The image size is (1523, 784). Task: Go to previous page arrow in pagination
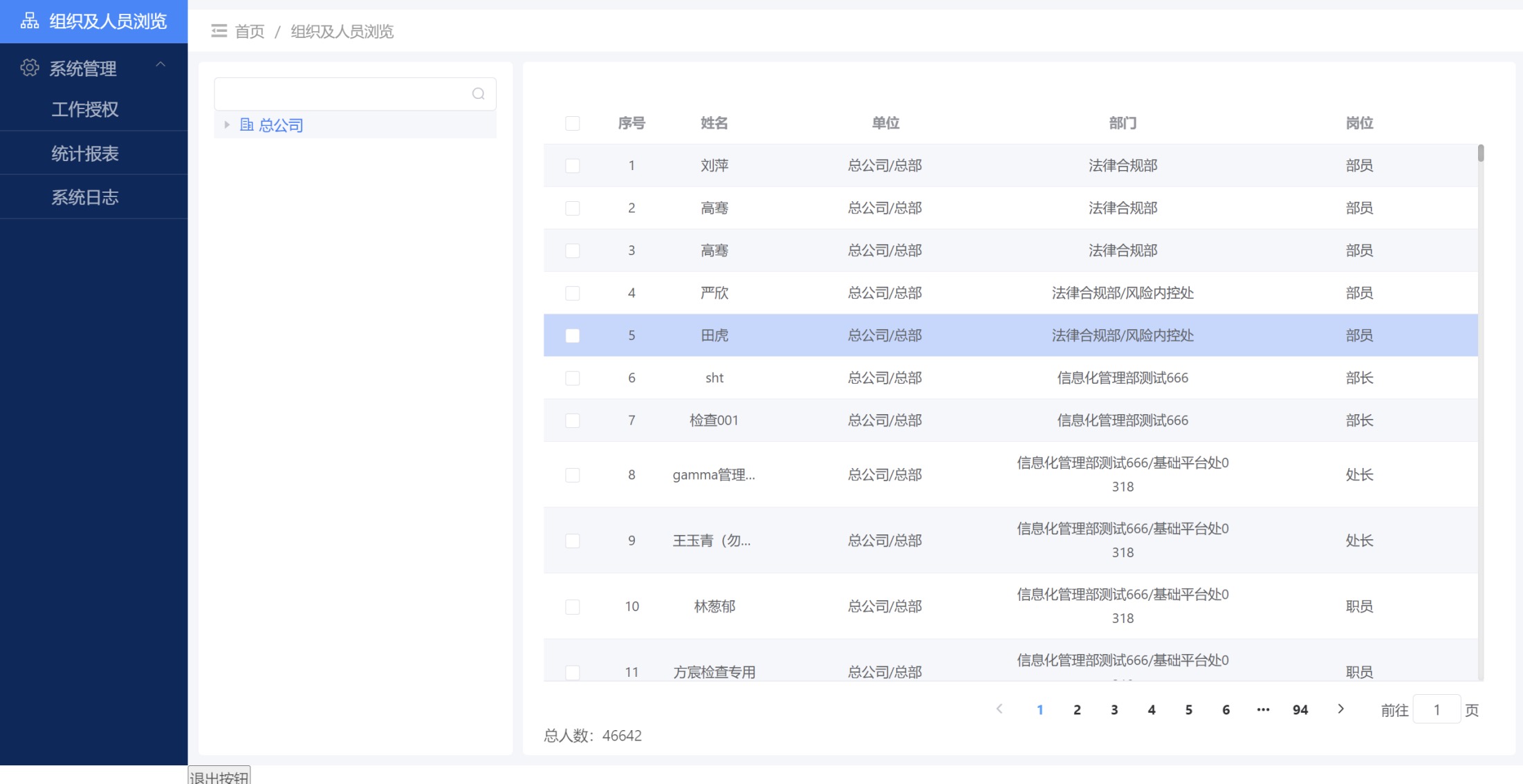(999, 709)
